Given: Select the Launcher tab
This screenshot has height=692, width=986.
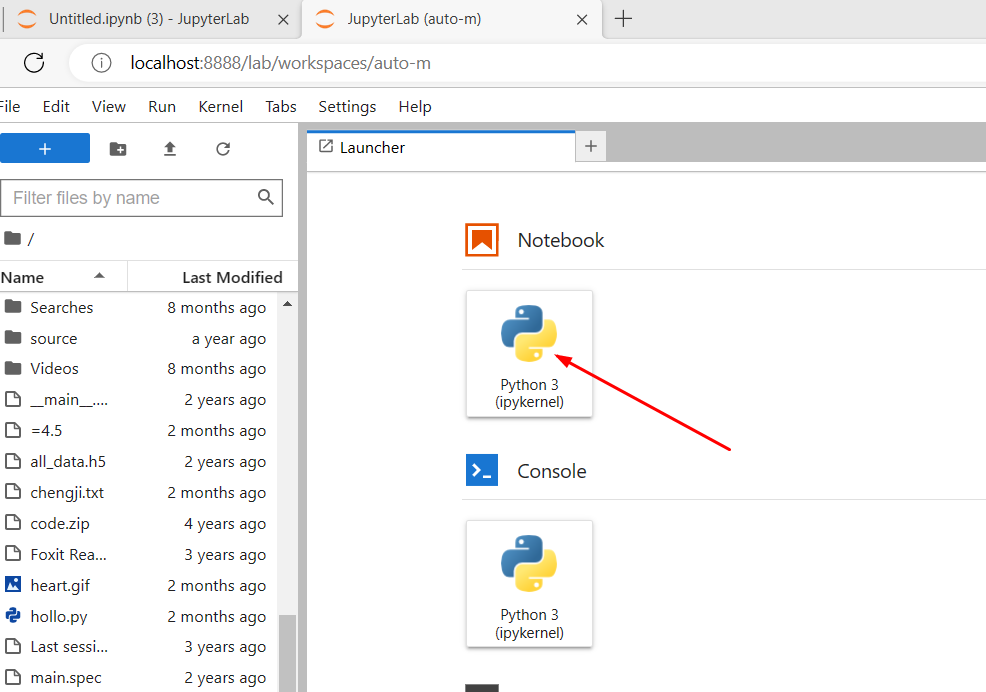Looking at the screenshot, I should pos(441,147).
